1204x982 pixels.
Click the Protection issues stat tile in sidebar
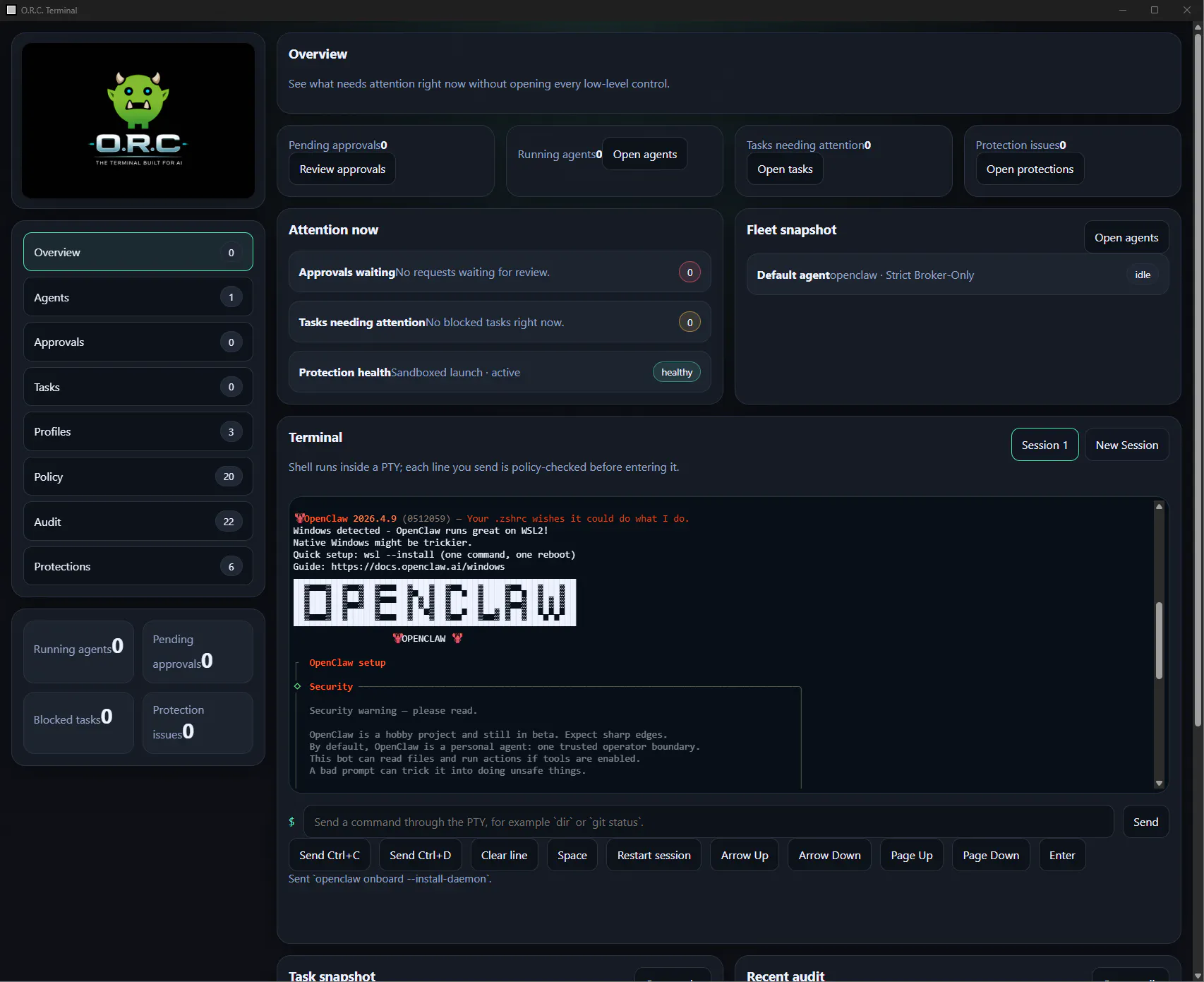198,722
